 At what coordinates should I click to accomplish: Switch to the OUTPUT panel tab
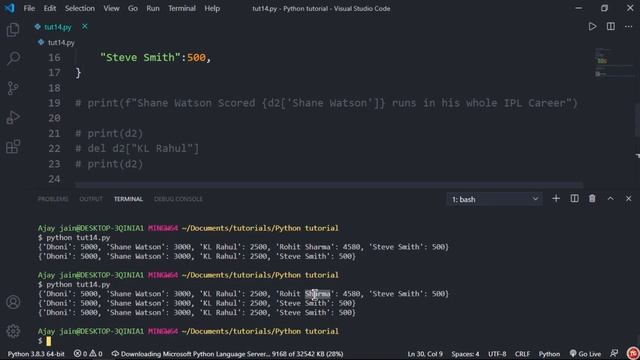(91, 199)
